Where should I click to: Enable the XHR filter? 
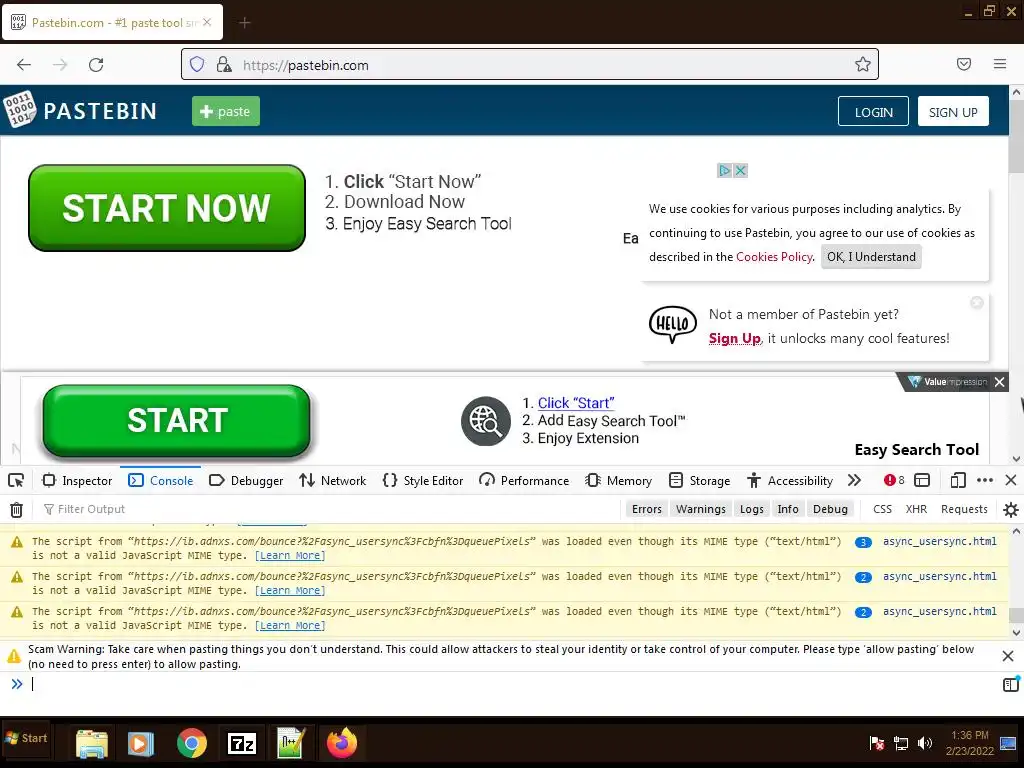pos(916,509)
